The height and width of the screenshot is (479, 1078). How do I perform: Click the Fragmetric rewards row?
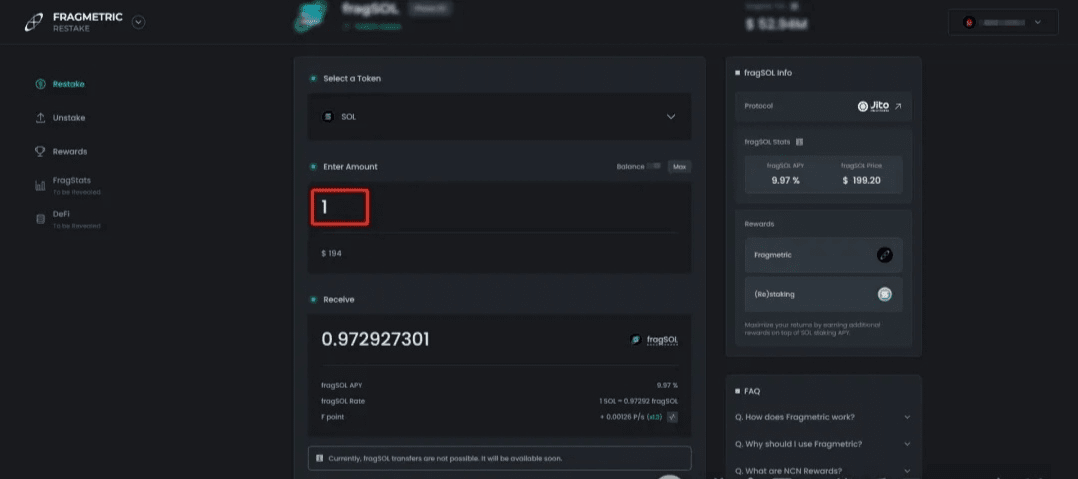(x=824, y=255)
